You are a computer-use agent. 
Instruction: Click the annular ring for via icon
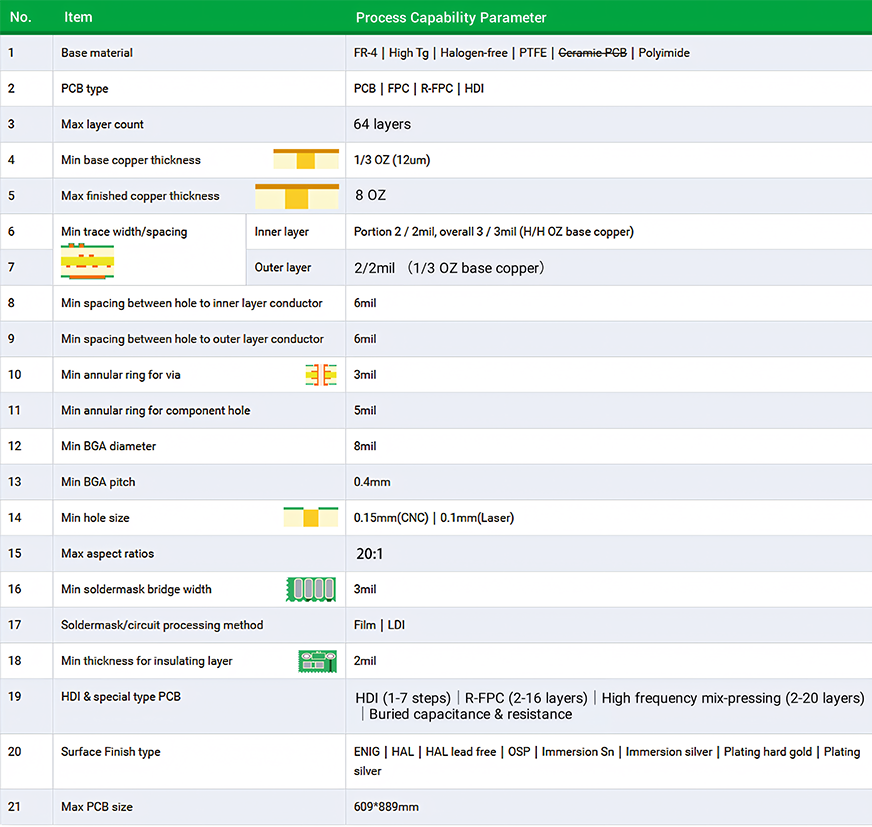point(320,375)
